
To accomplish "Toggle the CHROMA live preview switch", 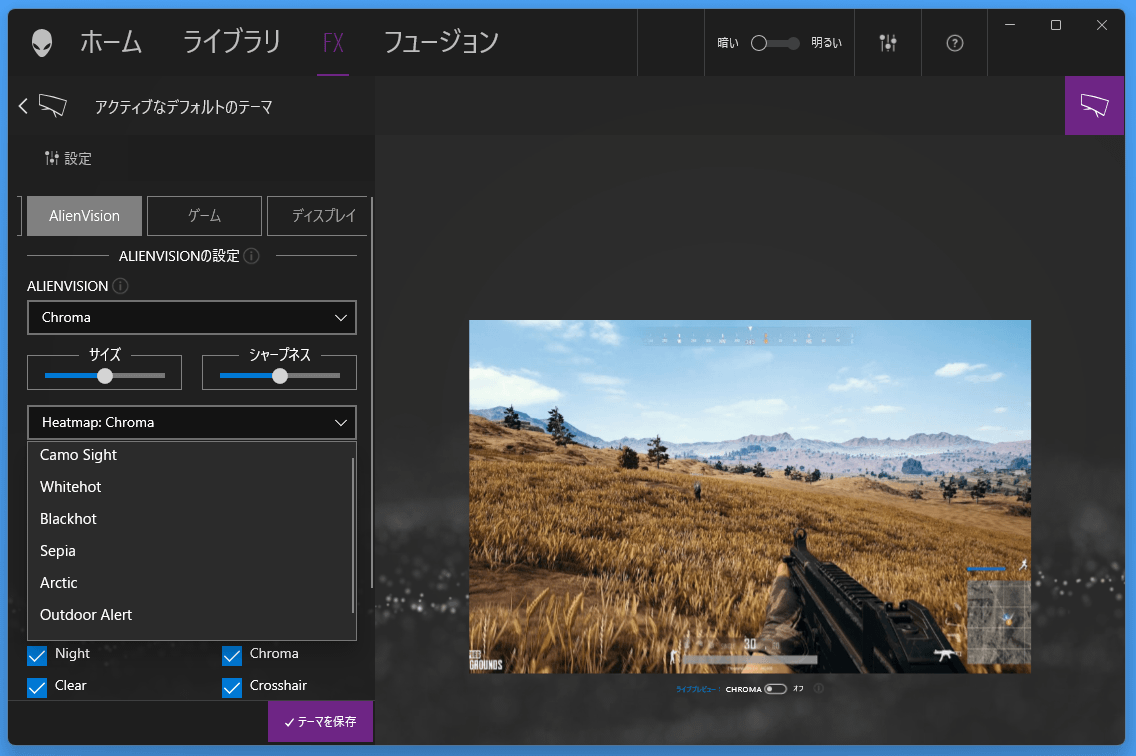I will click(775, 689).
